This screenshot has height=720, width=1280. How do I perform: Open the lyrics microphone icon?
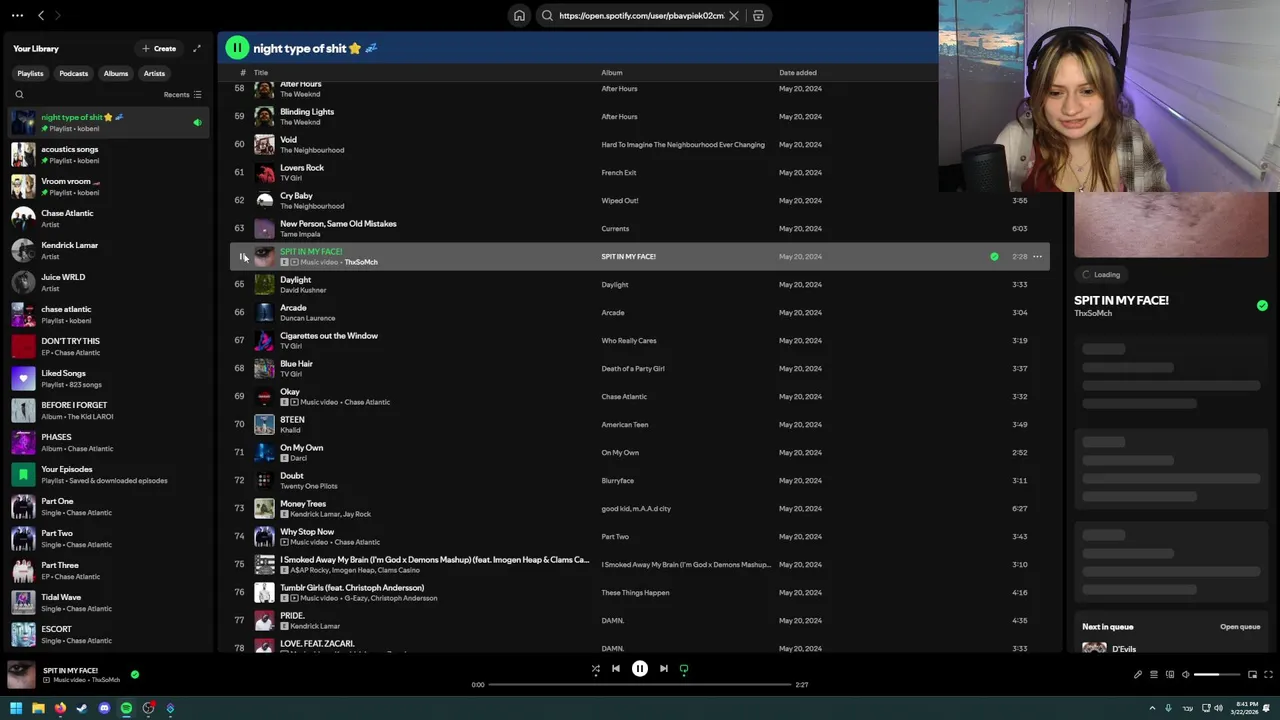coord(1138,674)
